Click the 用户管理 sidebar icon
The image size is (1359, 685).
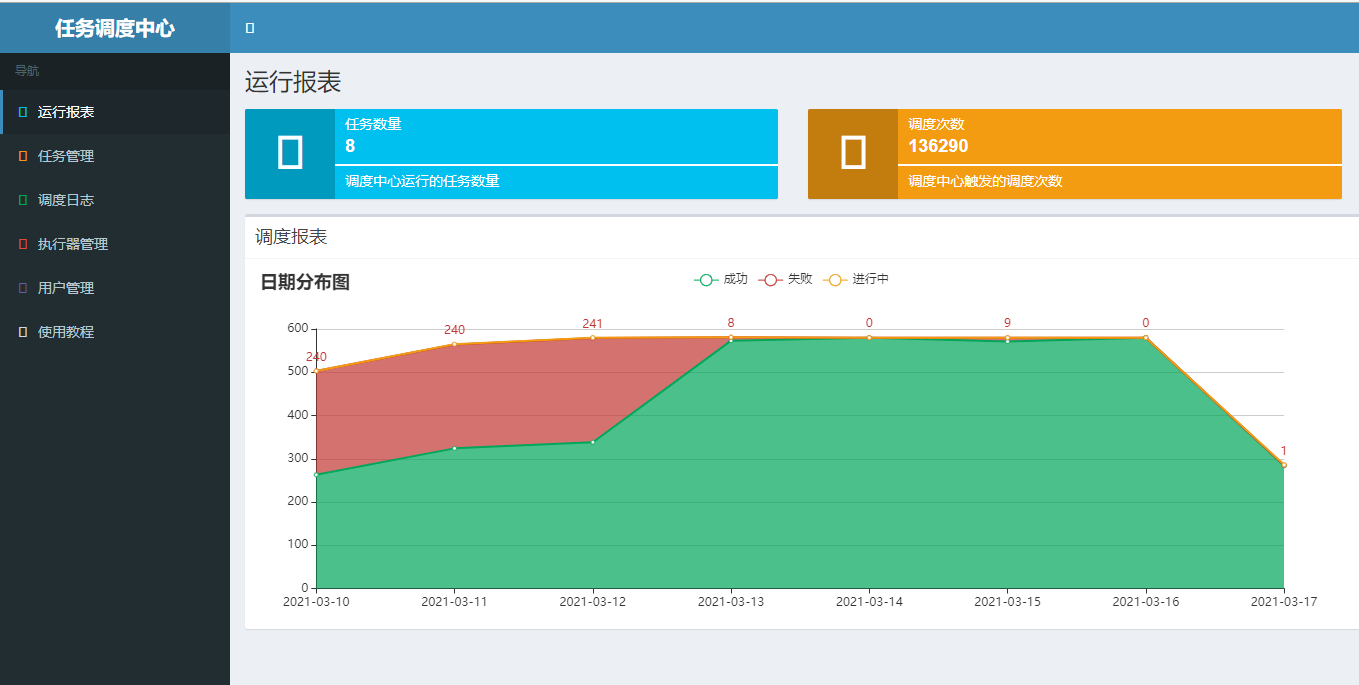click(x=23, y=288)
